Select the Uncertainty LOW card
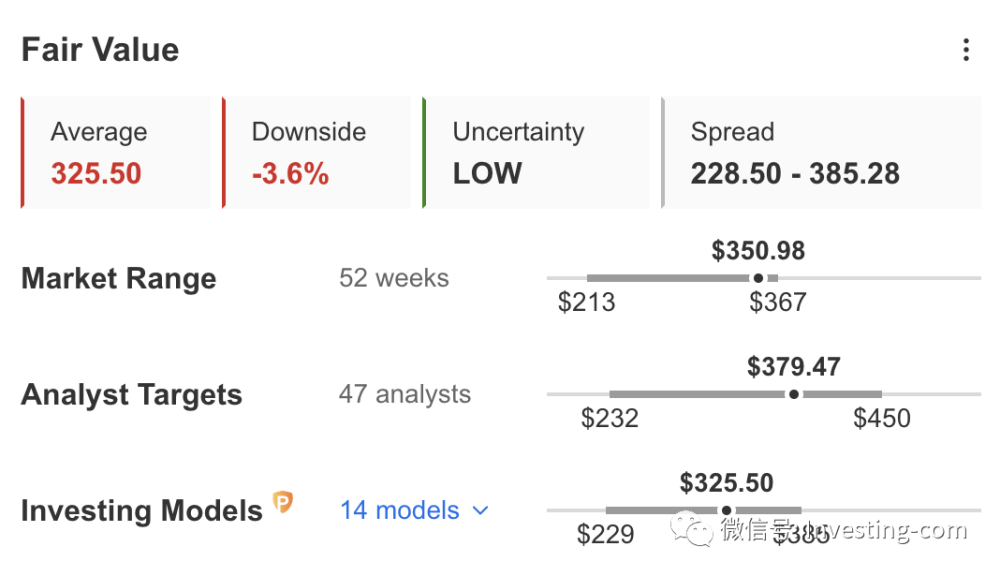The width and height of the screenshot is (1000, 576). click(x=536, y=152)
